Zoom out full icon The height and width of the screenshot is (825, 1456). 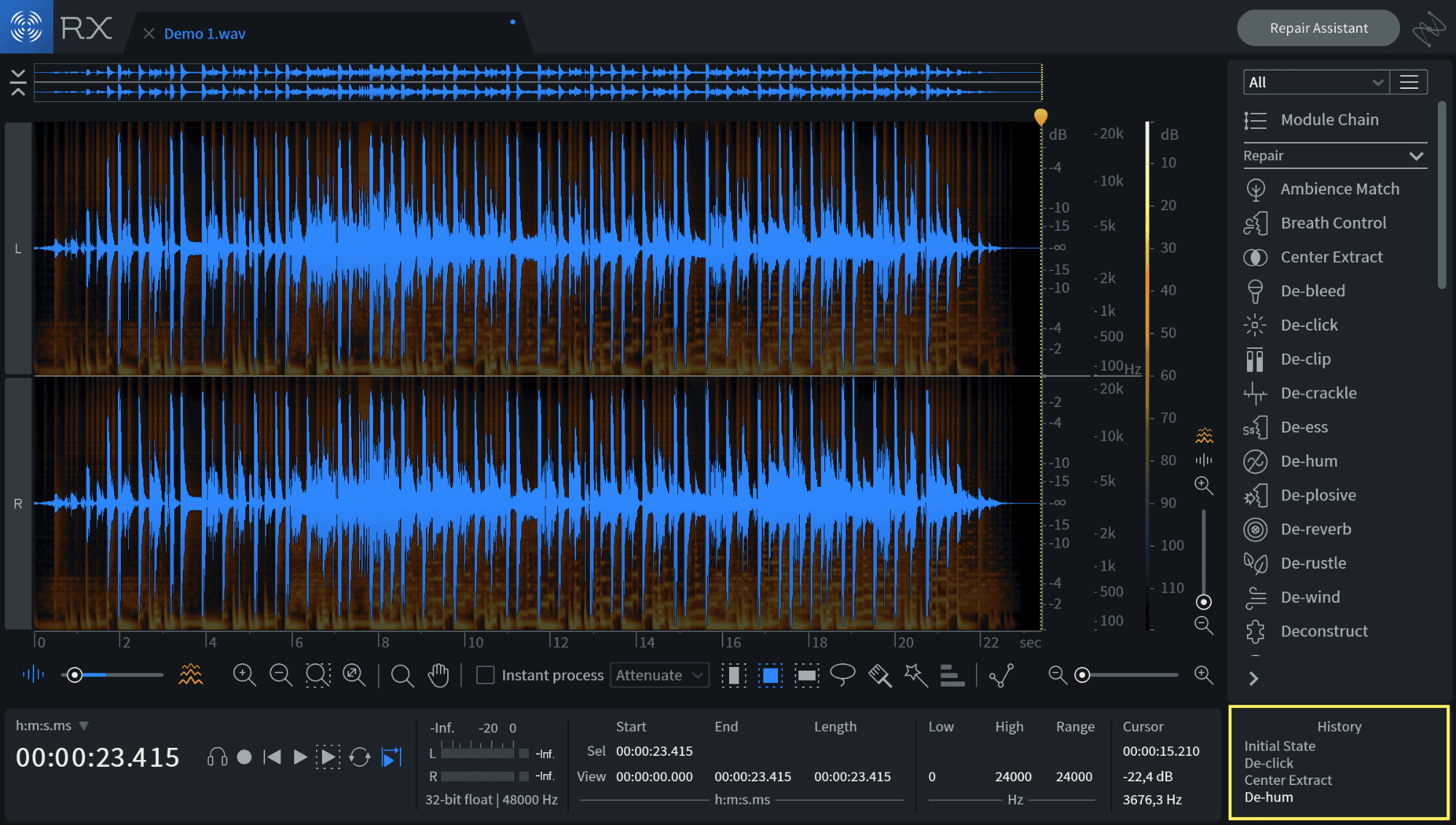[354, 675]
